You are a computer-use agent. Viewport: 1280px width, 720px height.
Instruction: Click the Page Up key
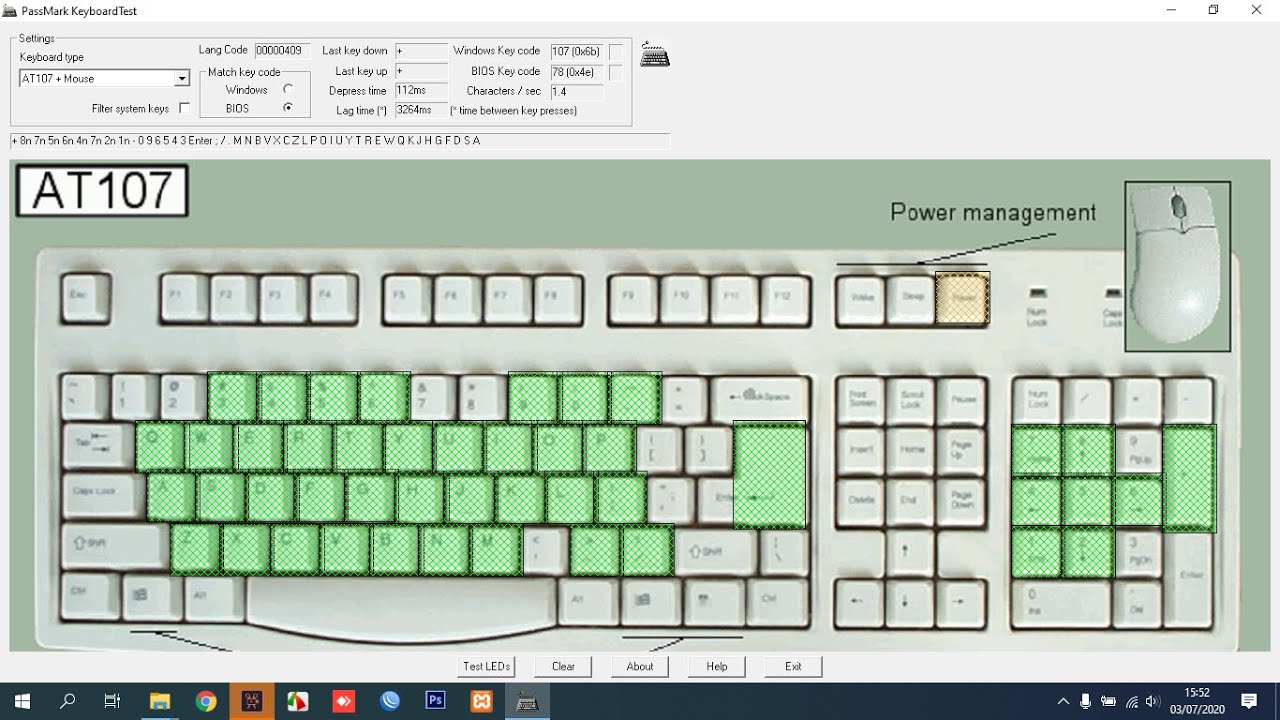[x=962, y=450]
